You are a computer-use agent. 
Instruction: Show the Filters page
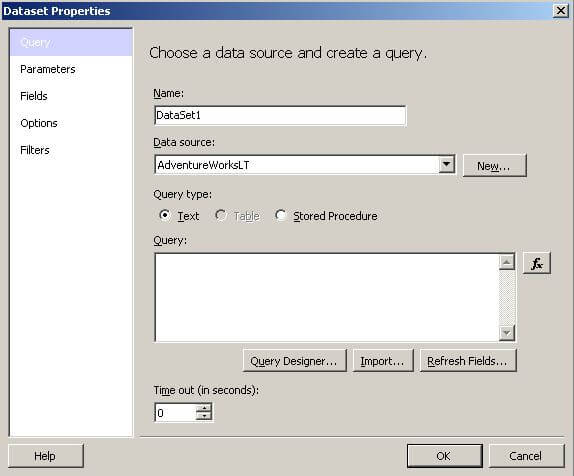[x=35, y=150]
